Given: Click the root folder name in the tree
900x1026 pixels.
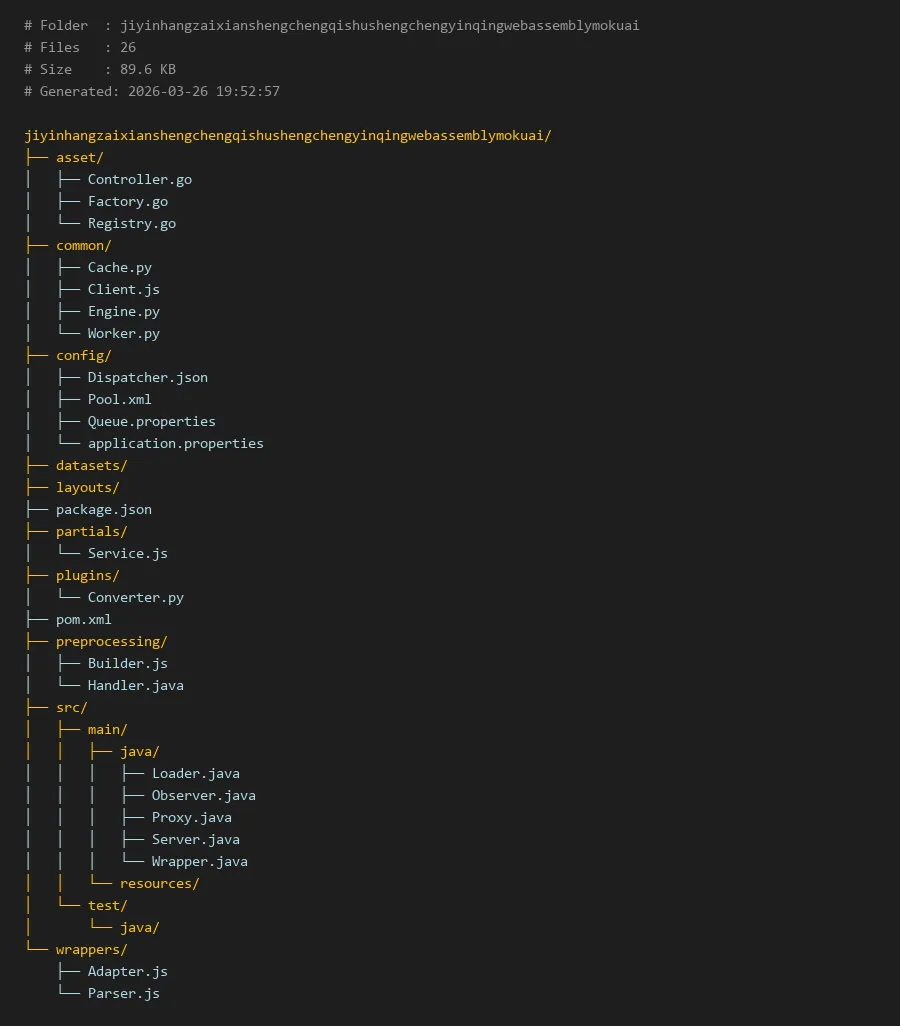Looking at the screenshot, I should click(x=287, y=135).
